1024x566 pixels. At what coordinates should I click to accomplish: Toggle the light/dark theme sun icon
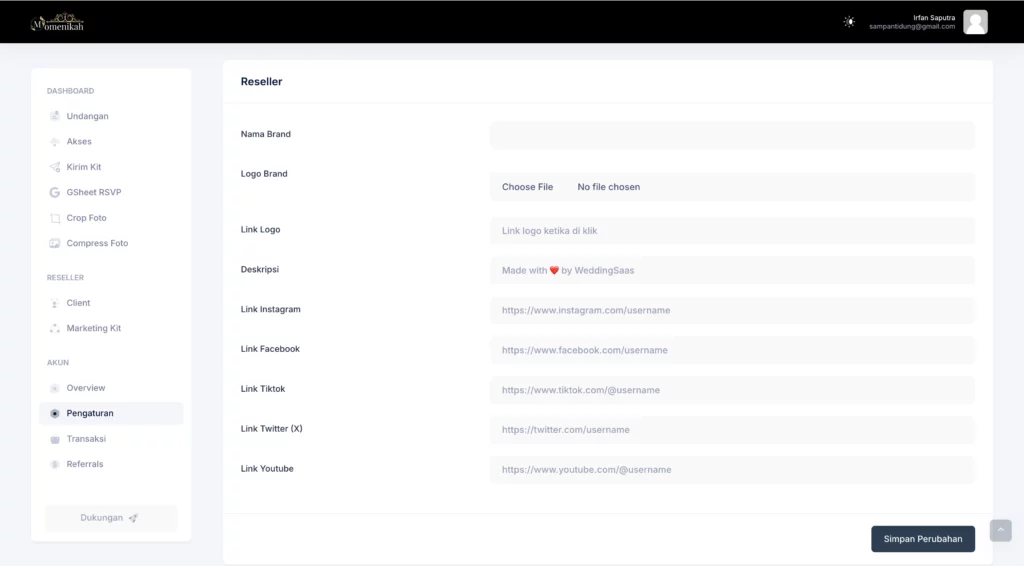pyautogui.click(x=848, y=22)
